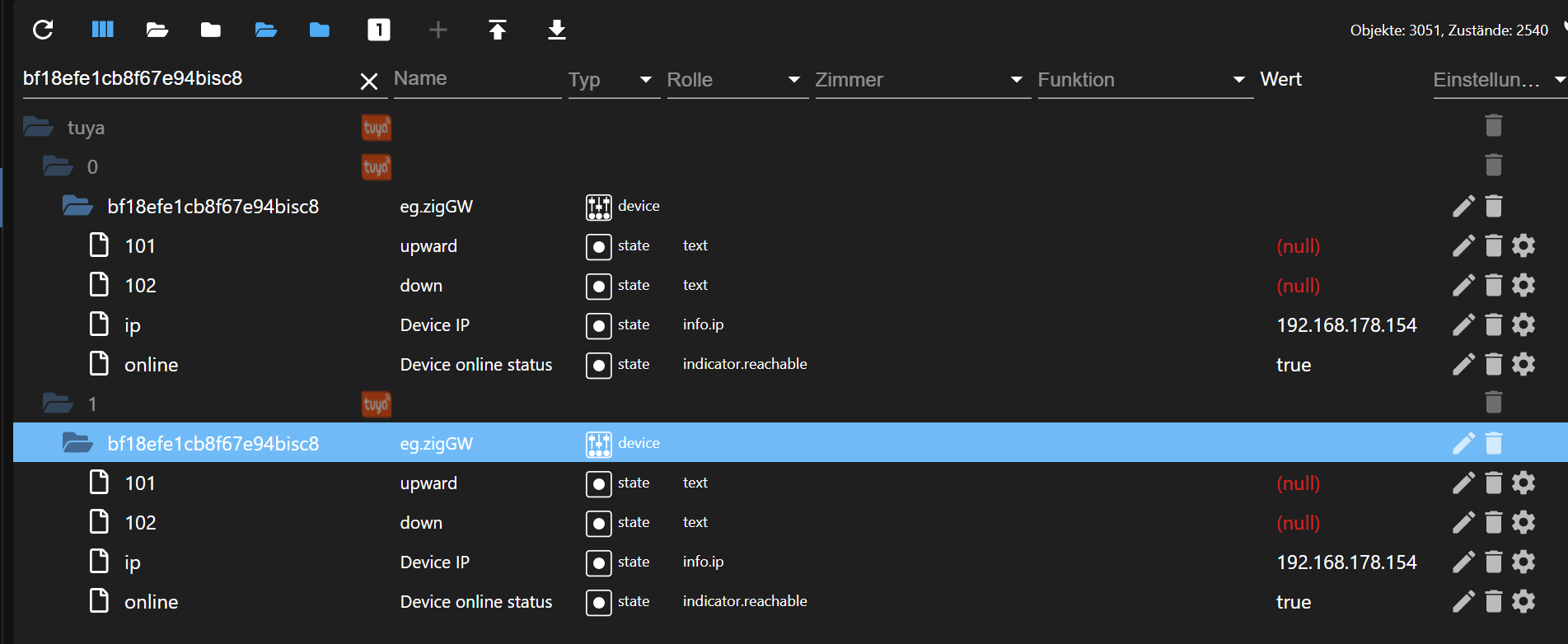Image resolution: width=1568 pixels, height=644 pixels.
Task: Delete the tuya root folder
Action: point(1494,126)
